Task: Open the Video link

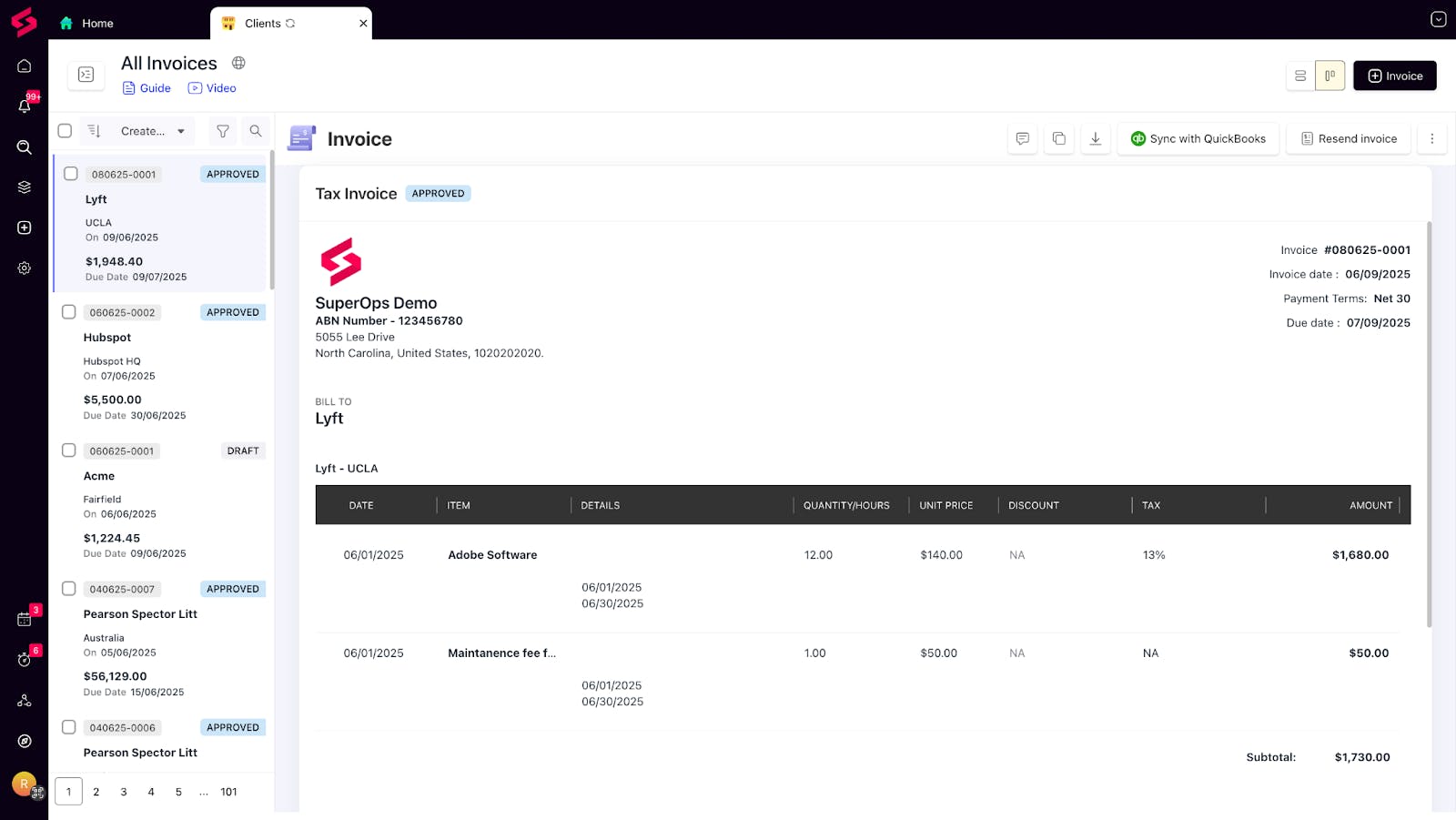Action: coord(212,88)
